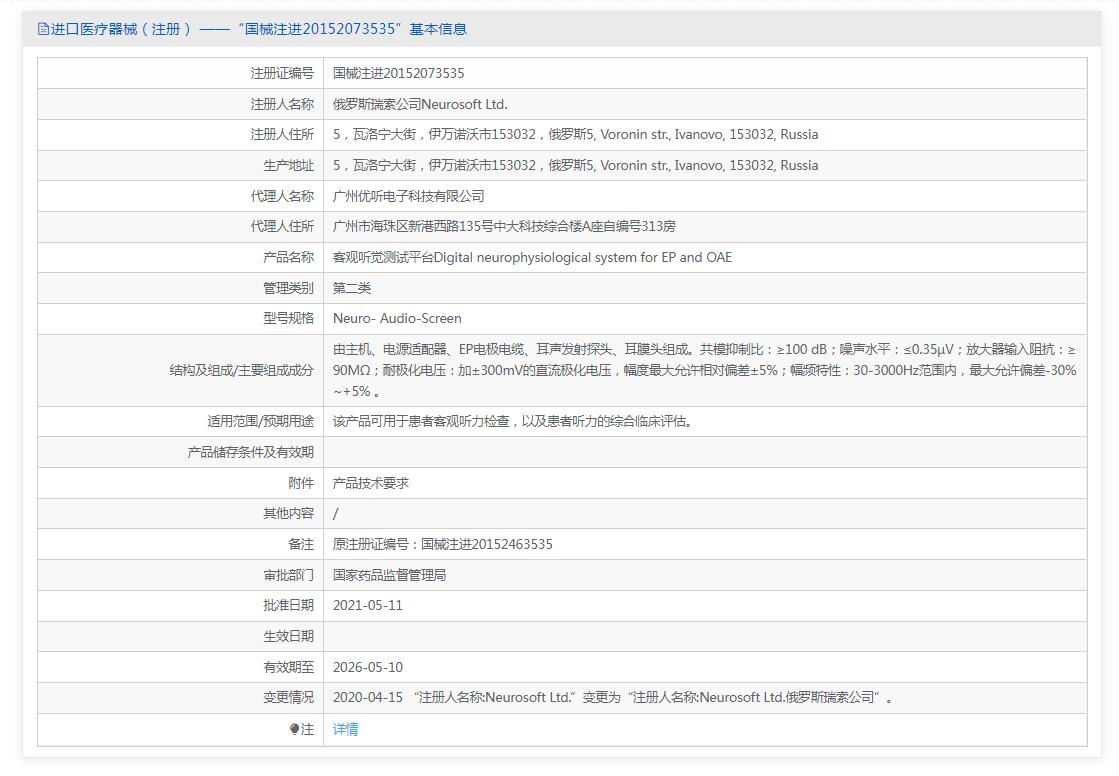Open the 详情 details link
The height and width of the screenshot is (776, 1119).
click(345, 729)
